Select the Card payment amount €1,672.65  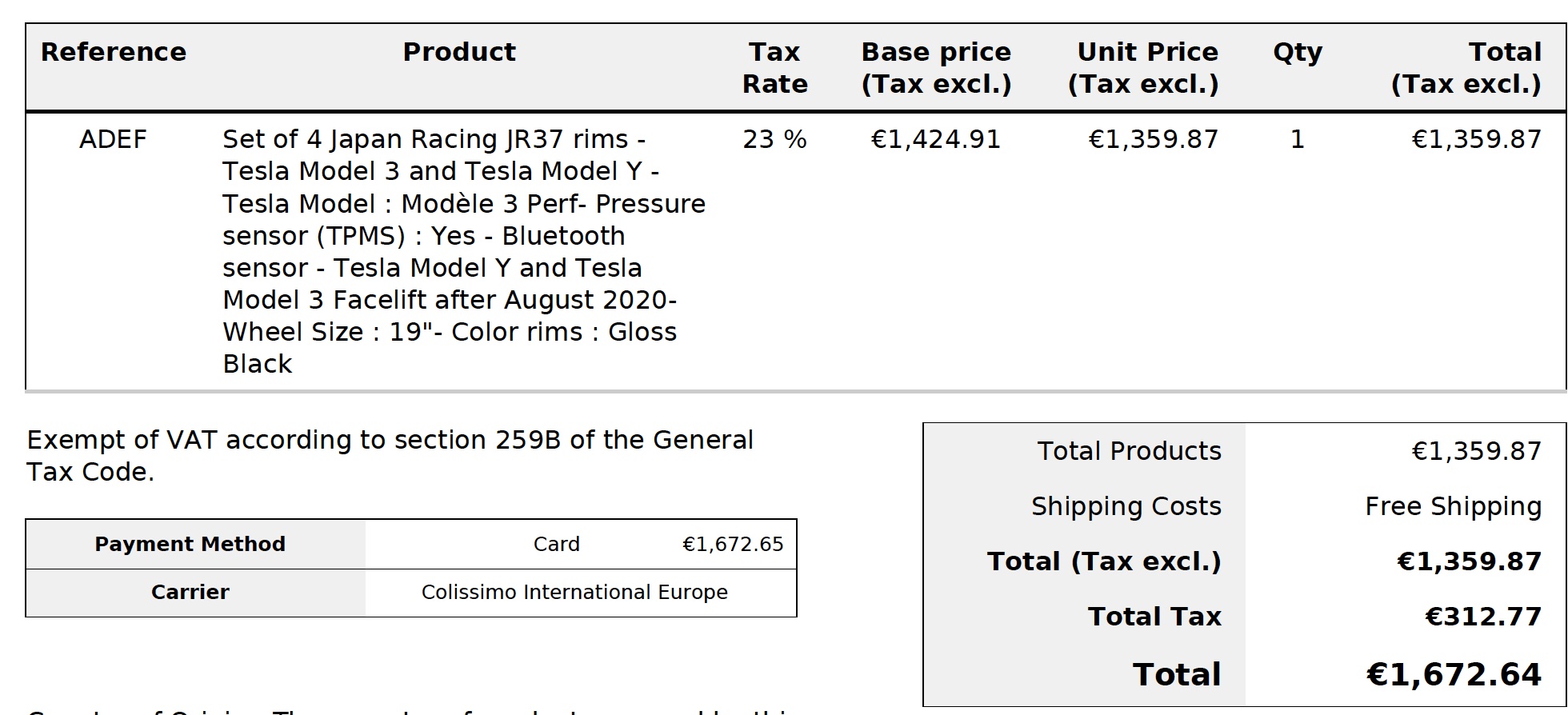click(733, 545)
